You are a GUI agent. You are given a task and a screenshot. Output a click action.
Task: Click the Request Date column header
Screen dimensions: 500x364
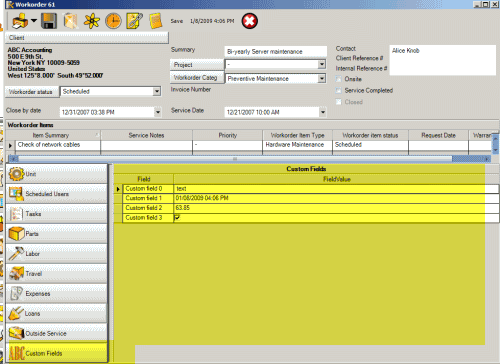point(438,135)
